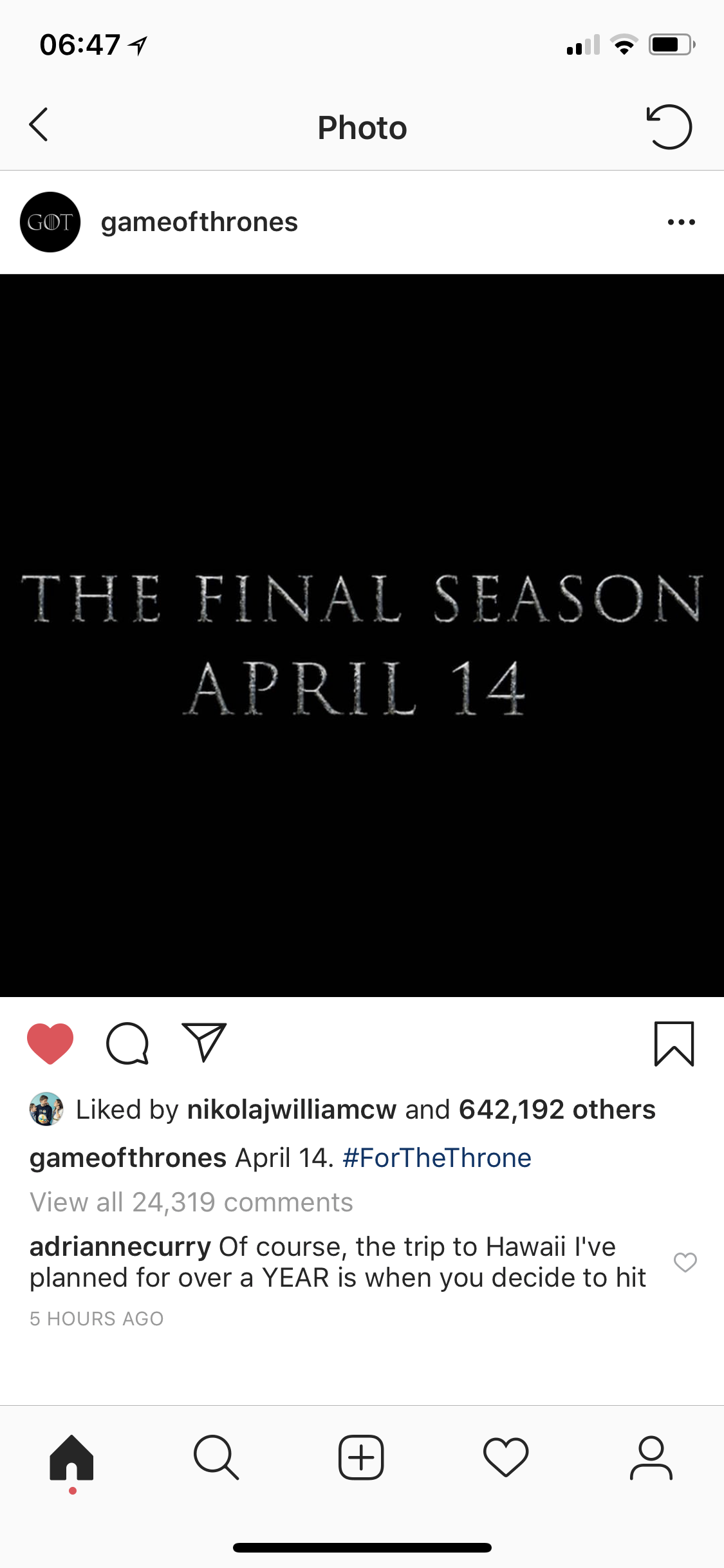Open the adriannecurry commenter profile
This screenshot has width=724, height=1568.
[x=120, y=1247]
